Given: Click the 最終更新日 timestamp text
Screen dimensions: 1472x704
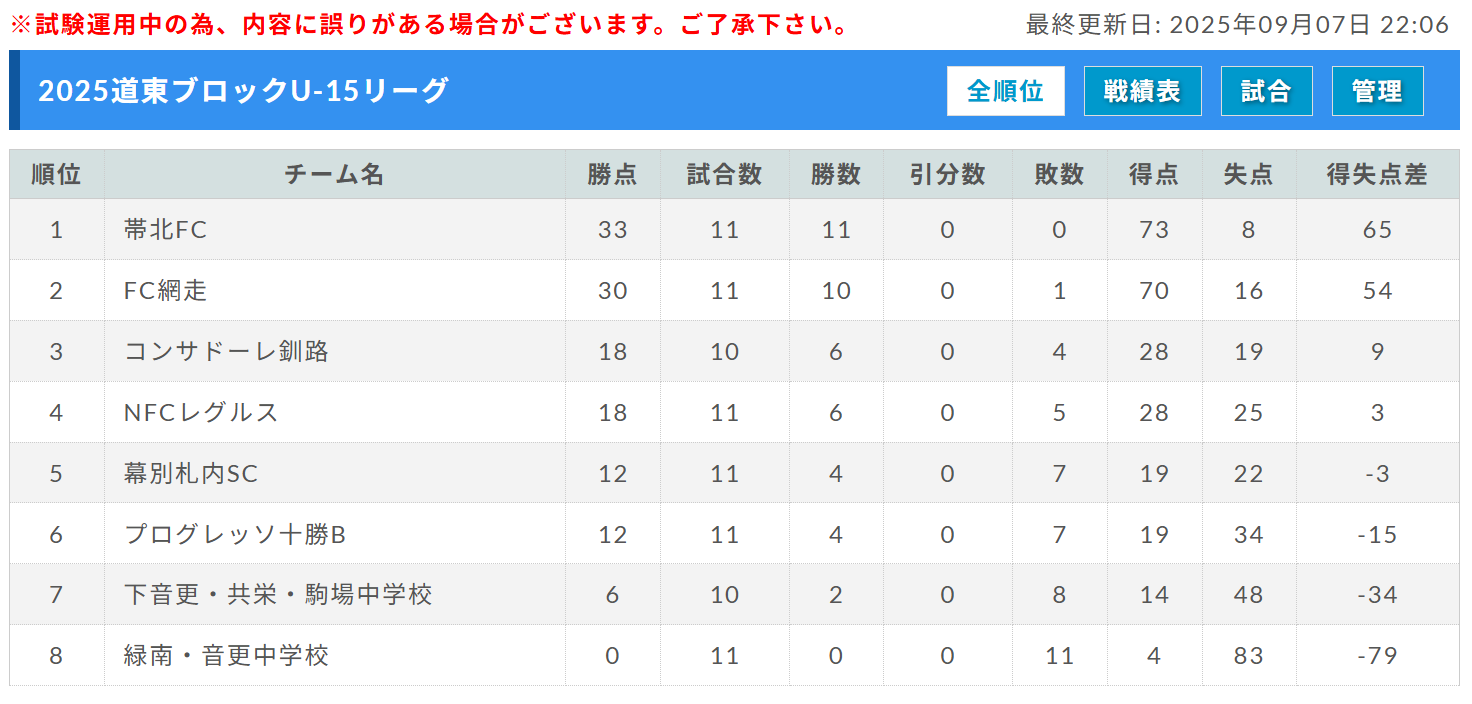Looking at the screenshot, I should pos(1237,24).
